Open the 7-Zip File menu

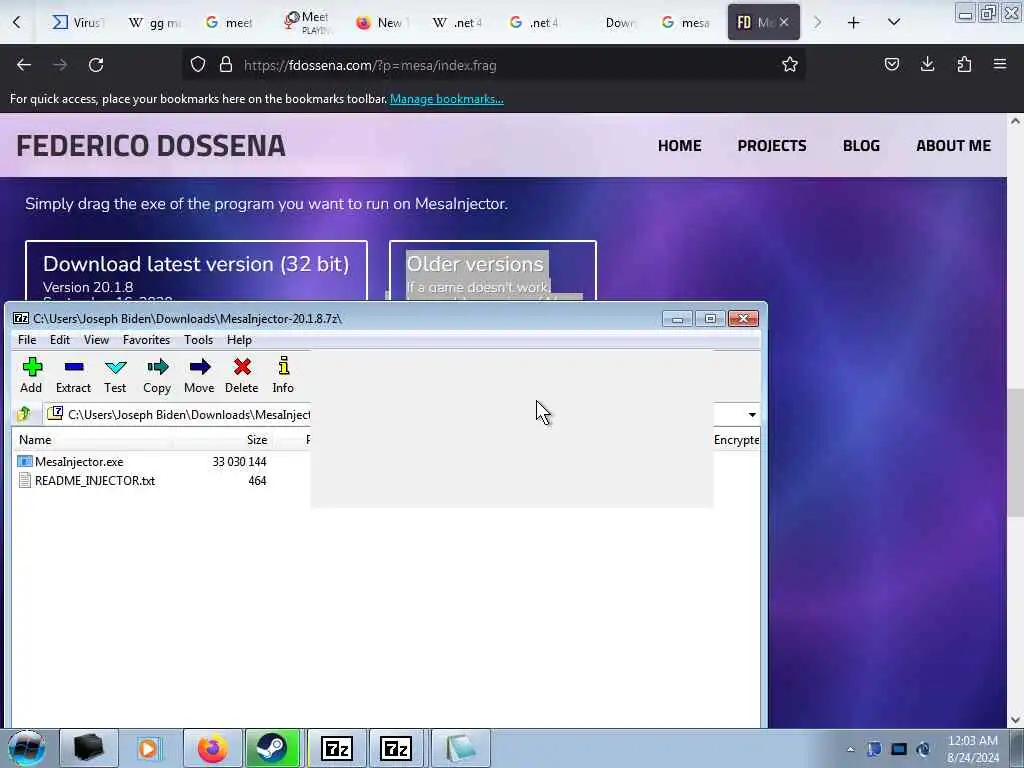click(27, 340)
